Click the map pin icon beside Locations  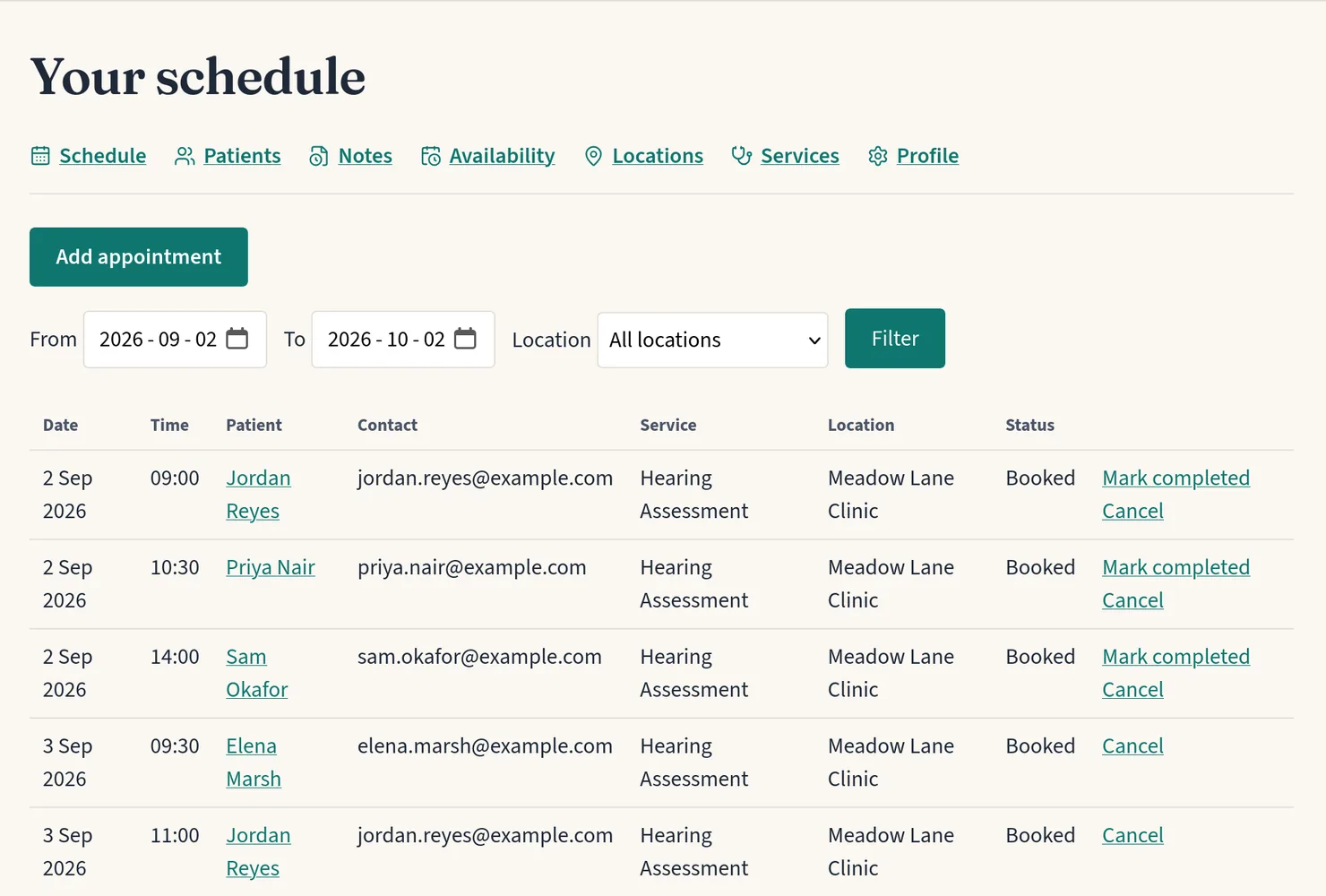tap(593, 156)
